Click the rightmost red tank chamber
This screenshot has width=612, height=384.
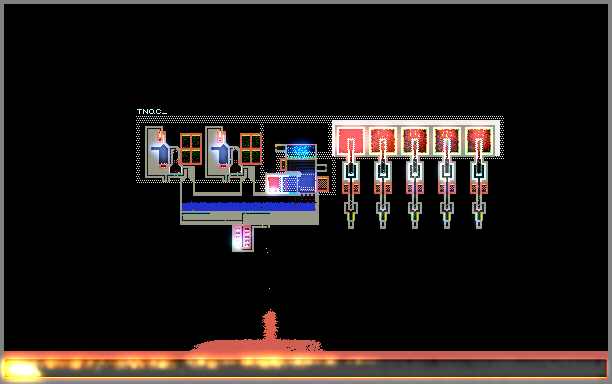tap(479, 141)
